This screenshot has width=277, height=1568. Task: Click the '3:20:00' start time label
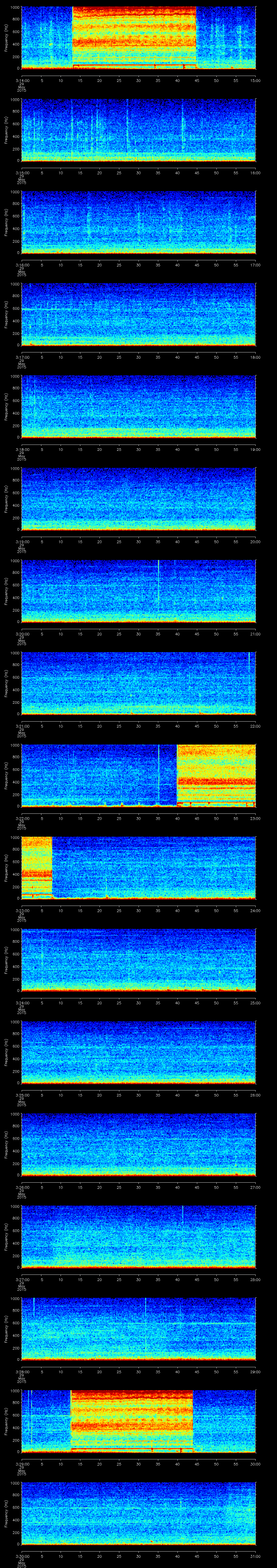tap(22, 634)
